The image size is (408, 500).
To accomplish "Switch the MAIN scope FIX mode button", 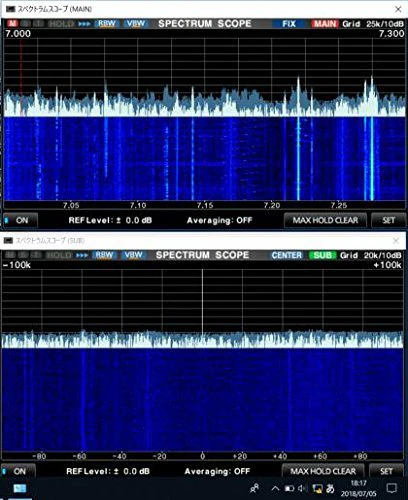I will [289, 24].
